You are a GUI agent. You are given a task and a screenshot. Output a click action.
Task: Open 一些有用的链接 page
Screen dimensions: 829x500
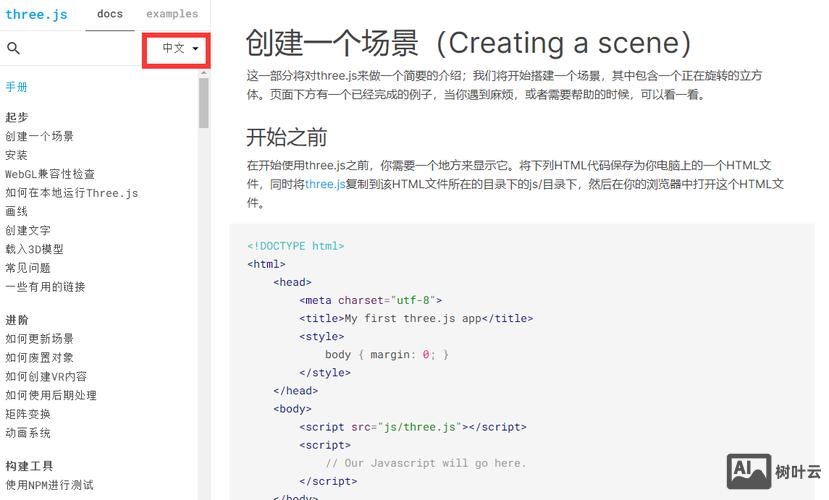[45, 286]
